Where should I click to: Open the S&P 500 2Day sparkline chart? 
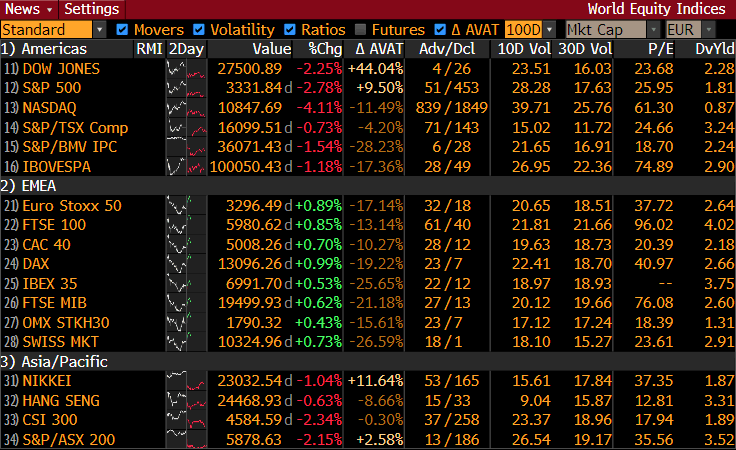coord(186,88)
